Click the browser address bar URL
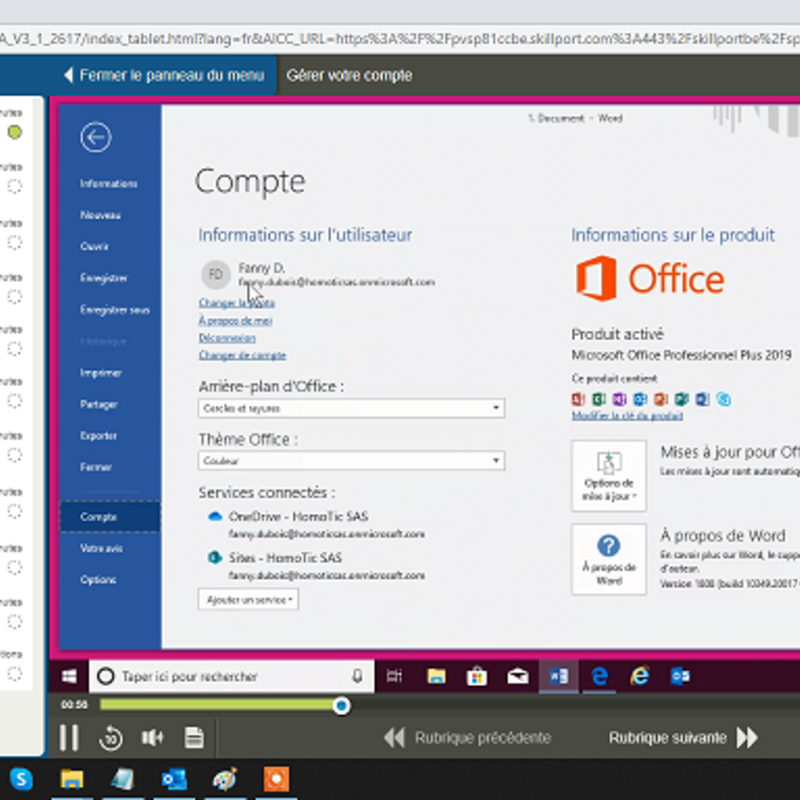This screenshot has height=800, width=800. (400, 39)
